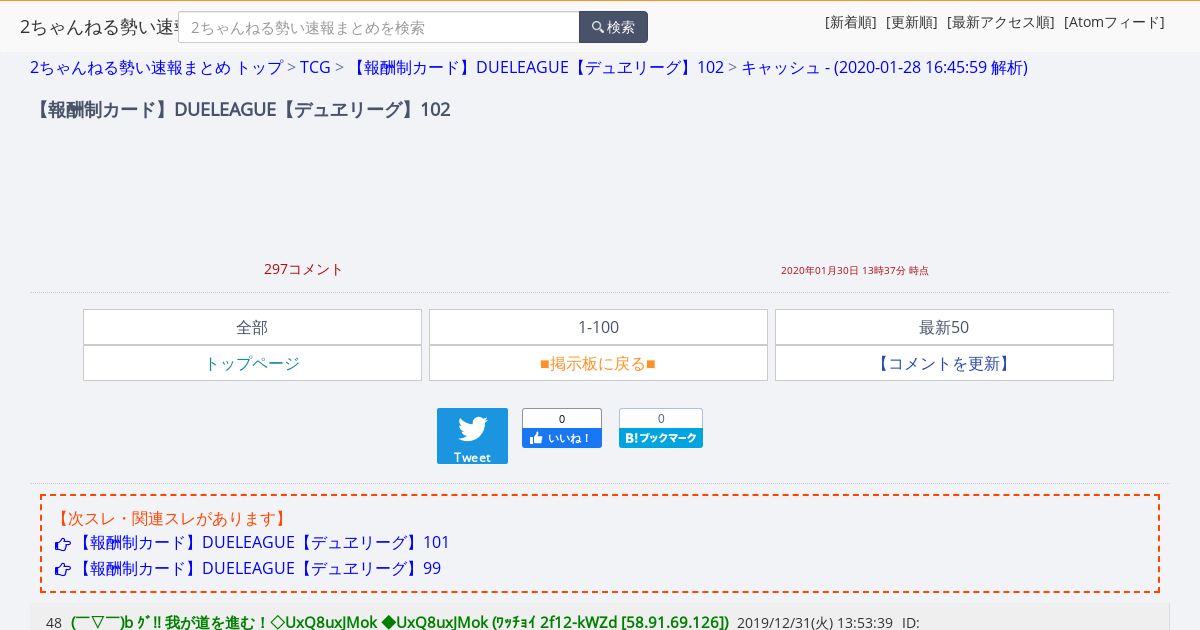Screen dimensions: 1200x630
Task: Click the 次スレ・関連スレがあります notice text
Action: pyautogui.click(x=171, y=518)
